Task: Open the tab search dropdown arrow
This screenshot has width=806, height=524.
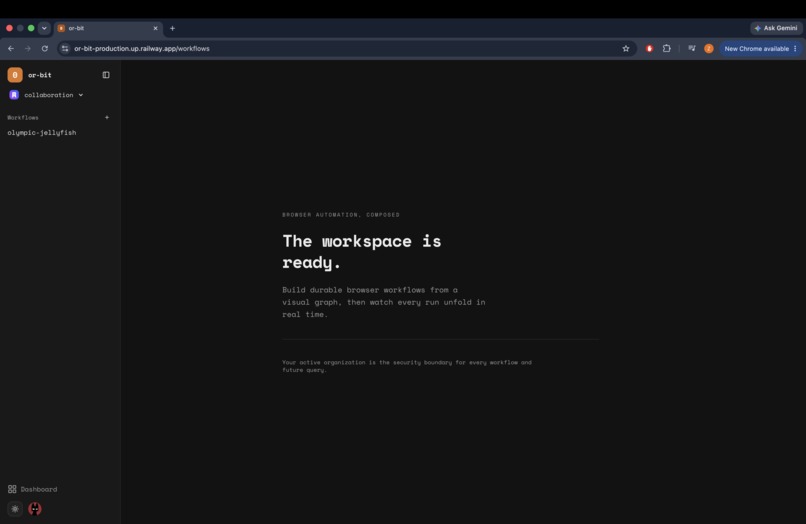Action: (44, 28)
